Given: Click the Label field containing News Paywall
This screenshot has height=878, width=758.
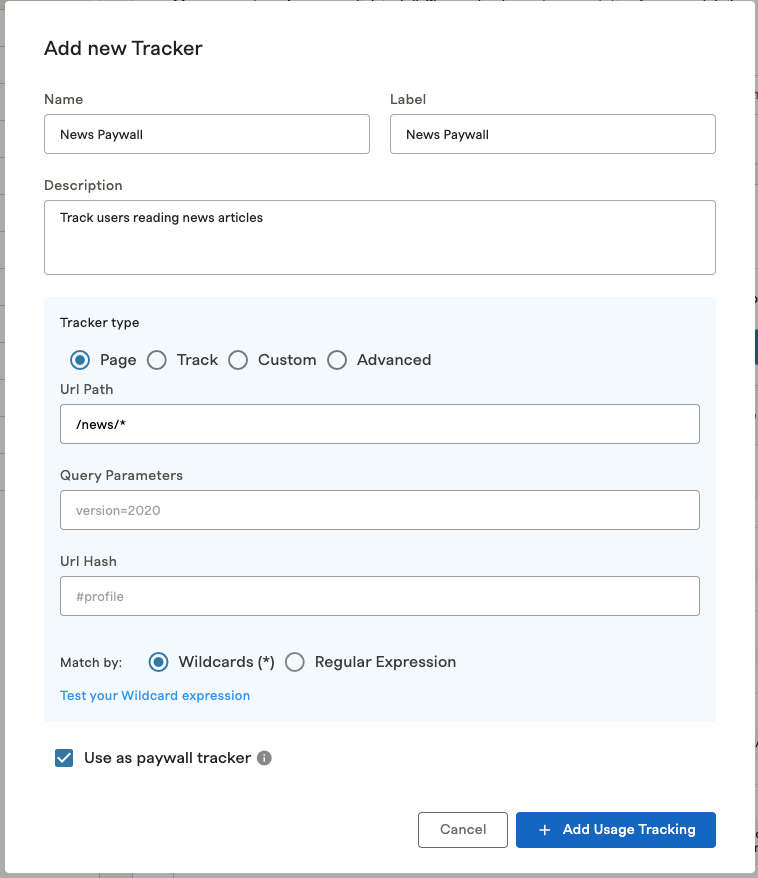Looking at the screenshot, I should (553, 134).
